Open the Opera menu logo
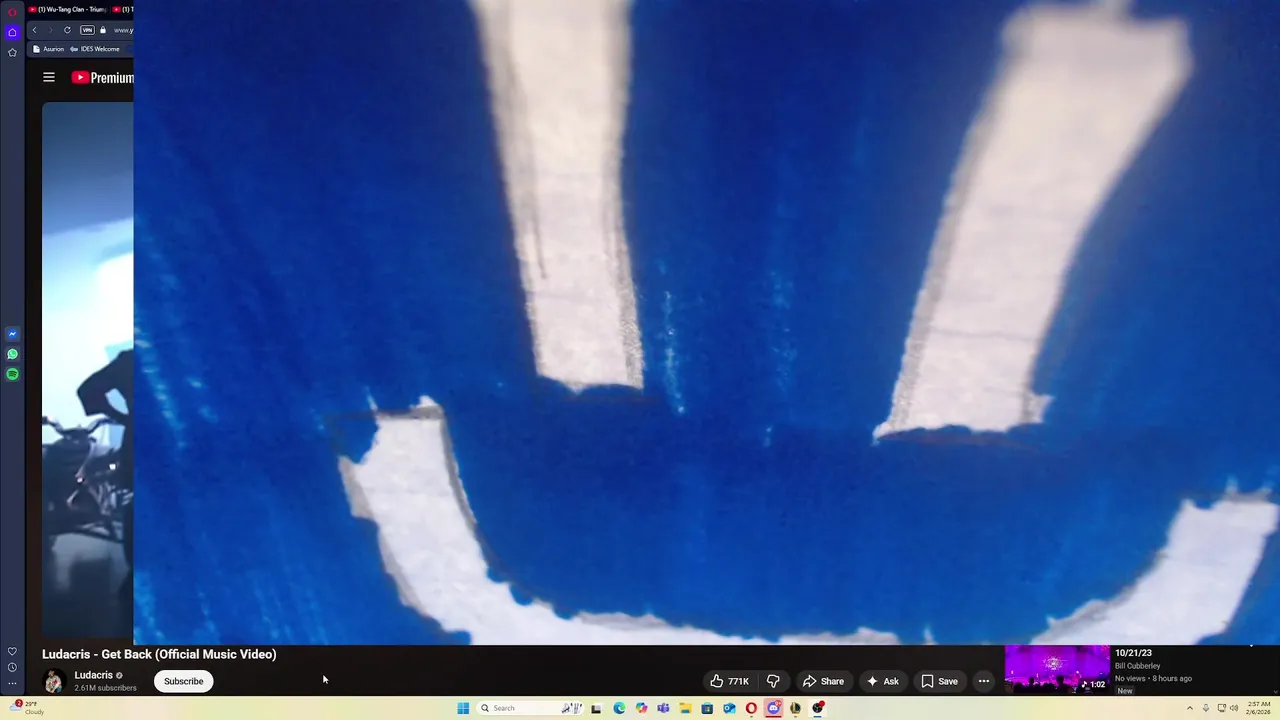Viewport: 1280px width, 720px height. point(12,11)
